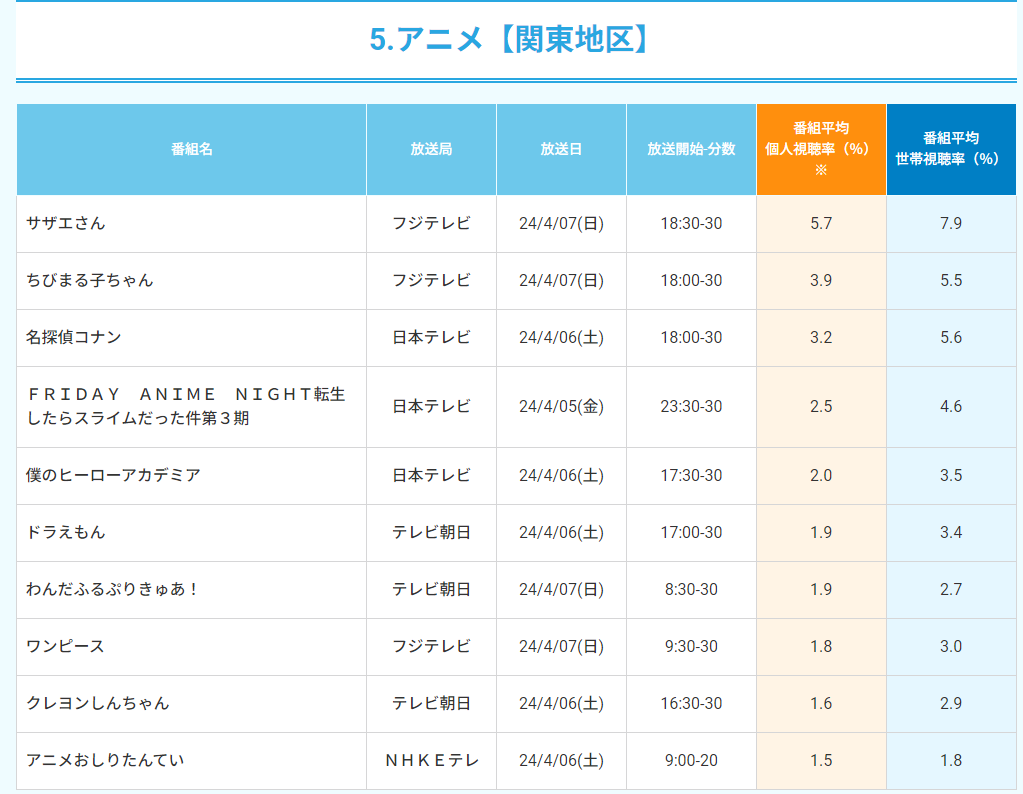Image resolution: width=1023 pixels, height=794 pixels.
Task: Click the NHKEテレ broadcaster cell
Action: pyautogui.click(x=431, y=760)
